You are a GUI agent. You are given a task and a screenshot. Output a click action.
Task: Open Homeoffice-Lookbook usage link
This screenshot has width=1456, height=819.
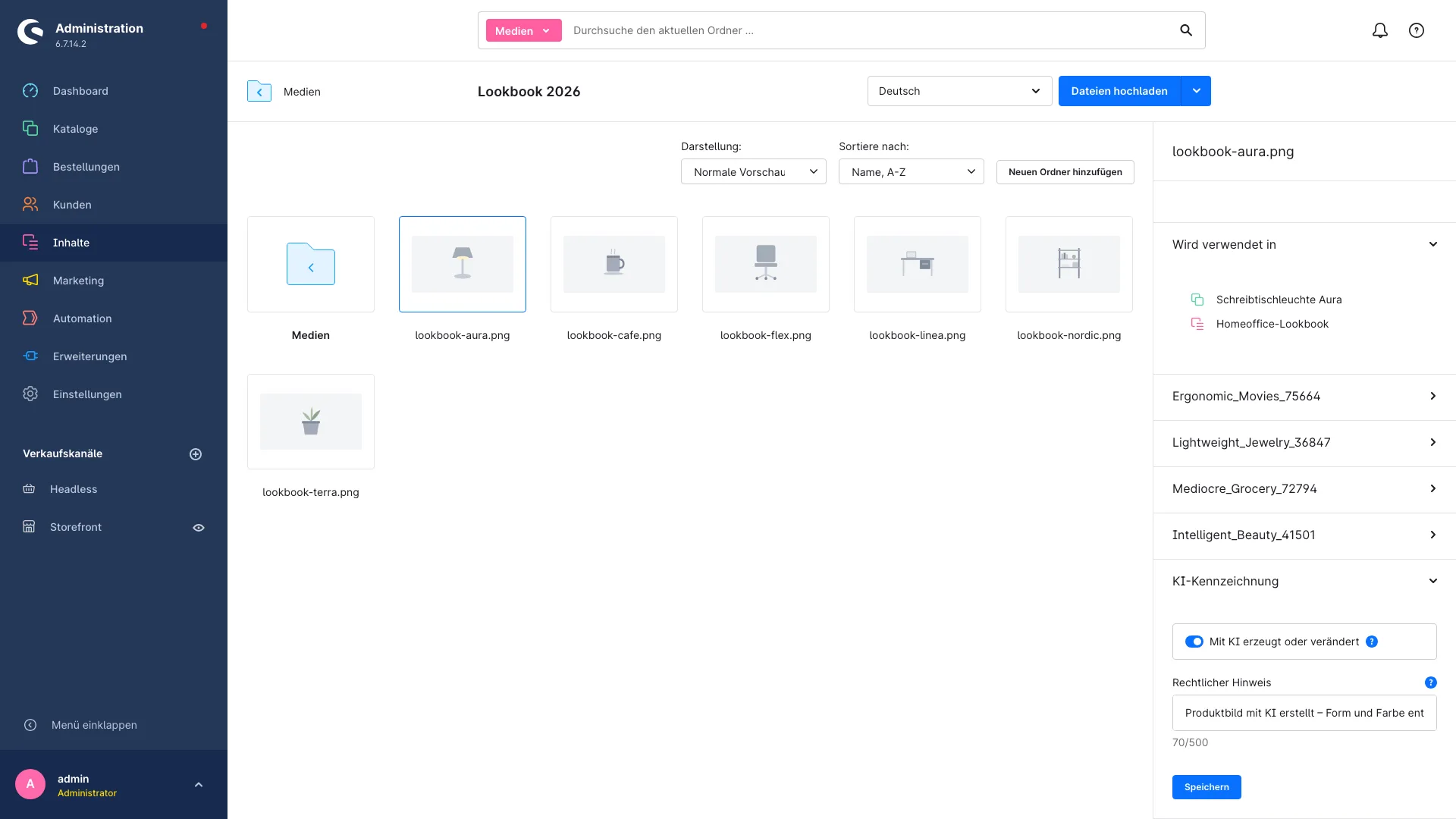[x=1272, y=324]
